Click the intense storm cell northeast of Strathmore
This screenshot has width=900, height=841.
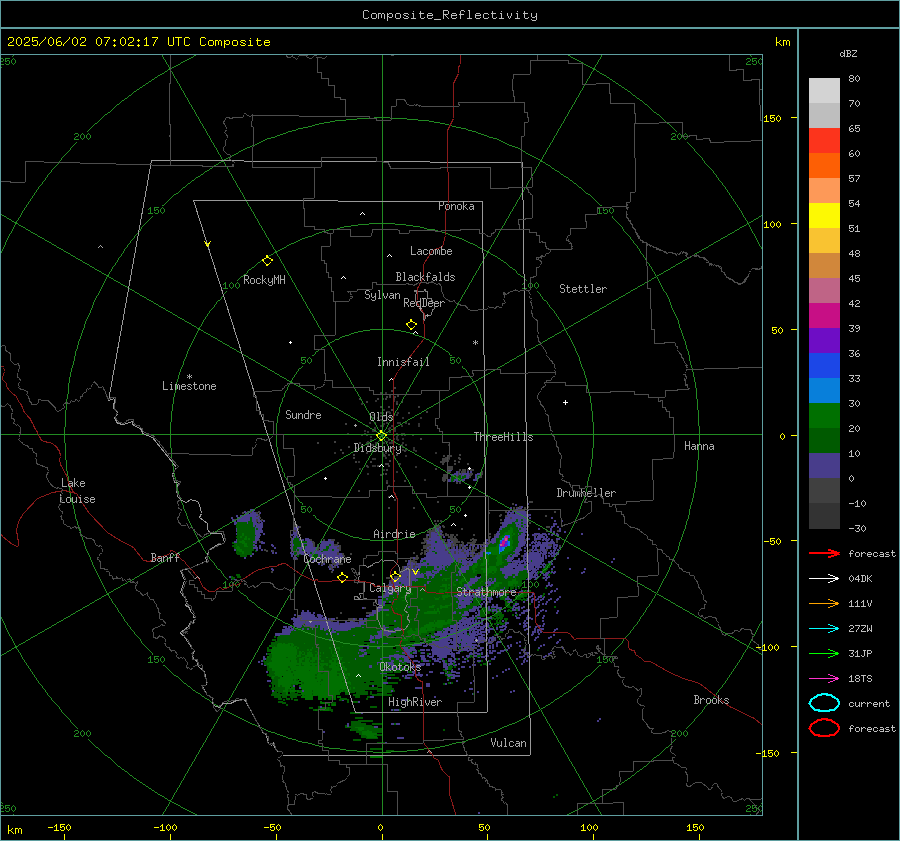pyautogui.click(x=505, y=541)
